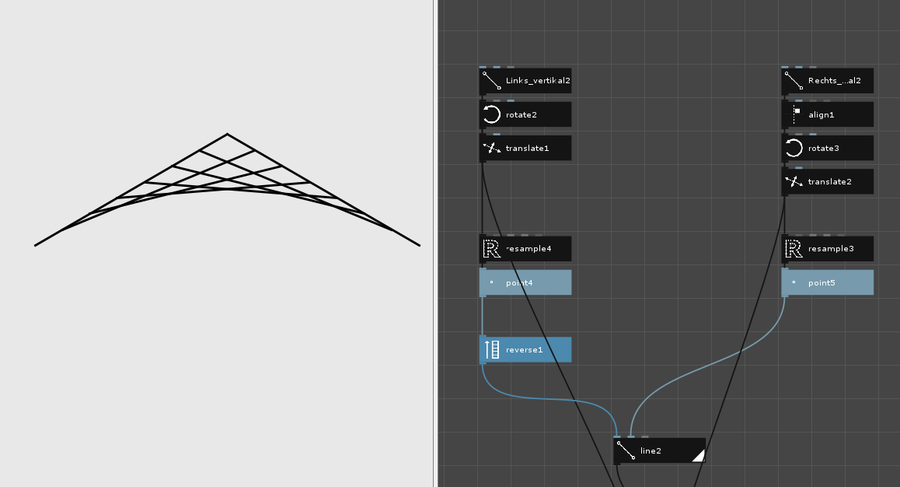The height and width of the screenshot is (487, 900).
Task: Click the align icon on align1 node
Action: [x=794, y=114]
